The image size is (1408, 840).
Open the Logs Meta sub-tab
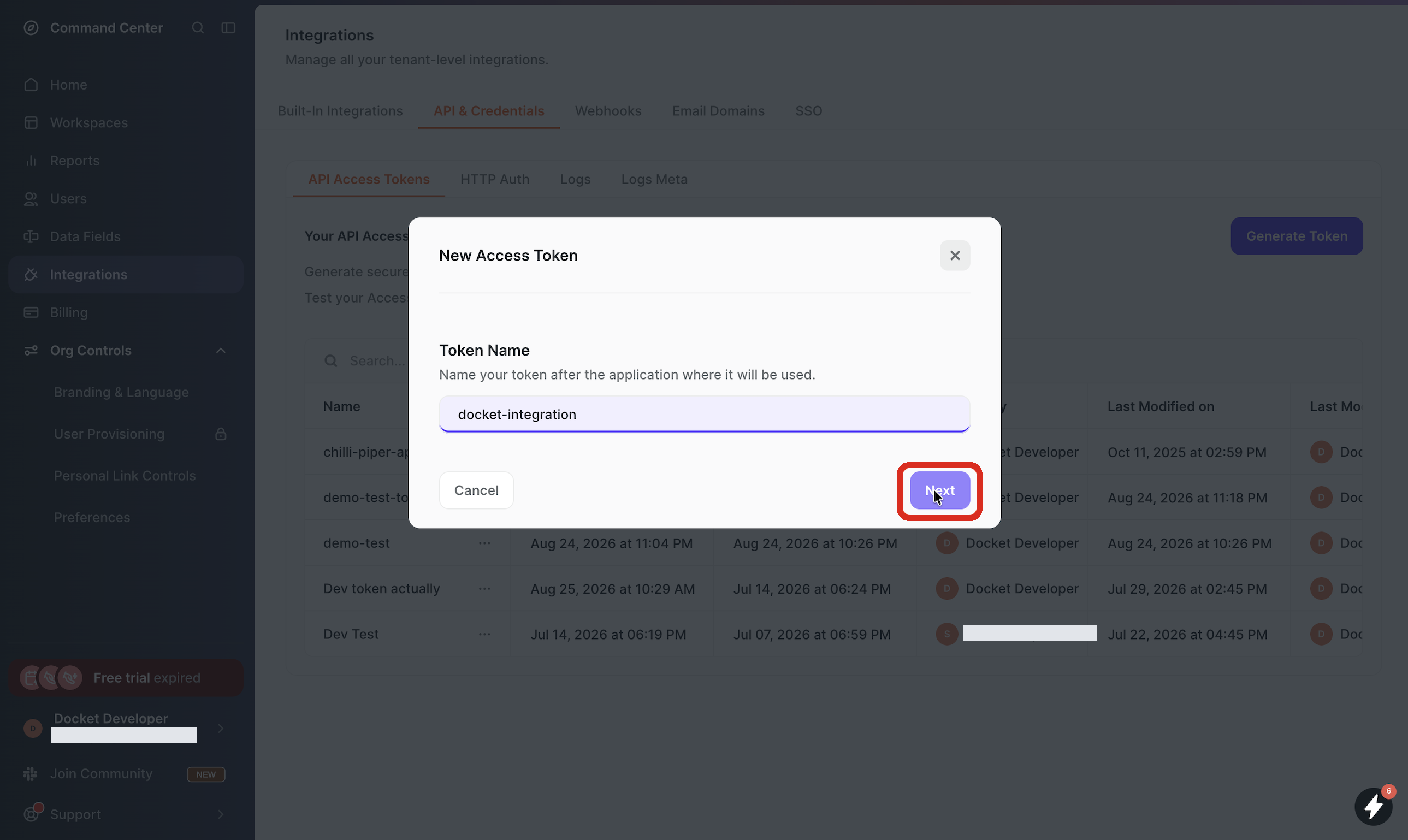point(654,180)
